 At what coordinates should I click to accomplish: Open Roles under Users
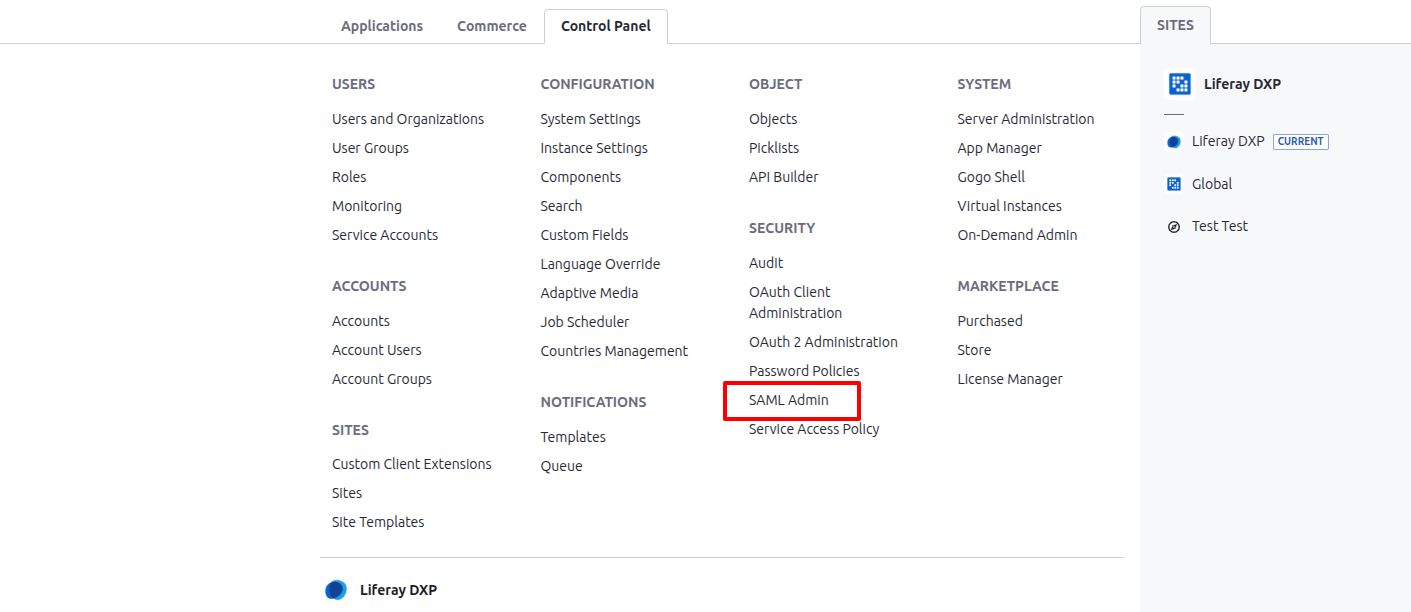pos(349,177)
